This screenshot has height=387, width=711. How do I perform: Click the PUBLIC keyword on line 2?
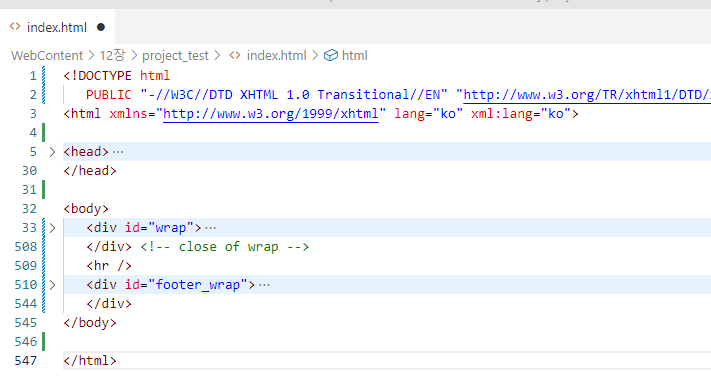point(108,94)
